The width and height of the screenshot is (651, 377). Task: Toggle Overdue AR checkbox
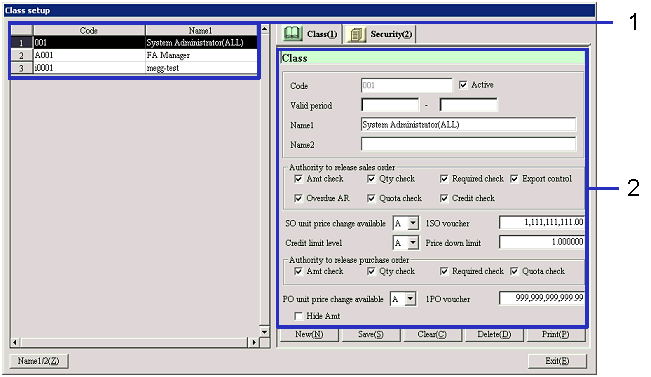click(x=298, y=198)
